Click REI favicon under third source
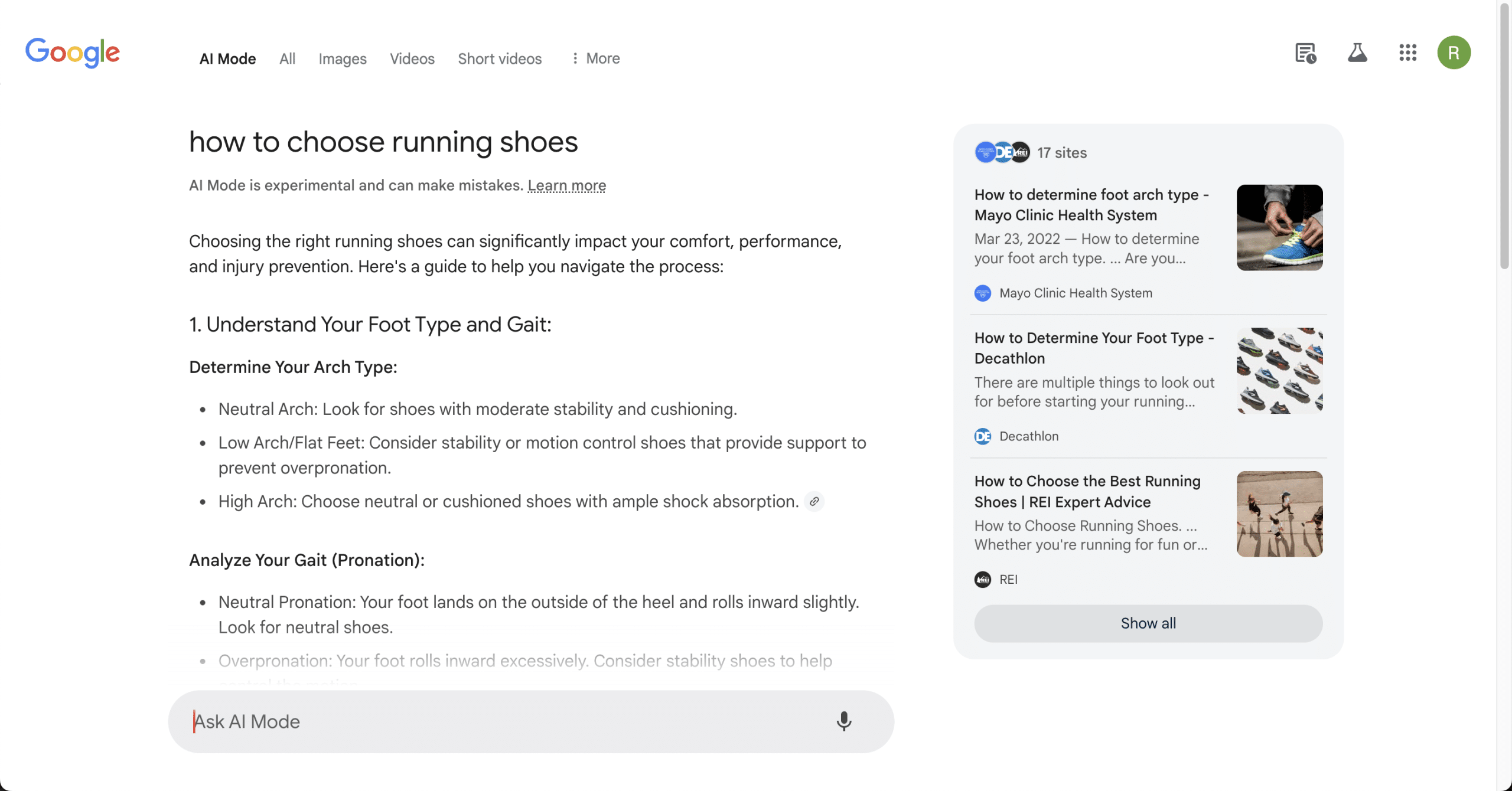1512x791 pixels. [983, 580]
